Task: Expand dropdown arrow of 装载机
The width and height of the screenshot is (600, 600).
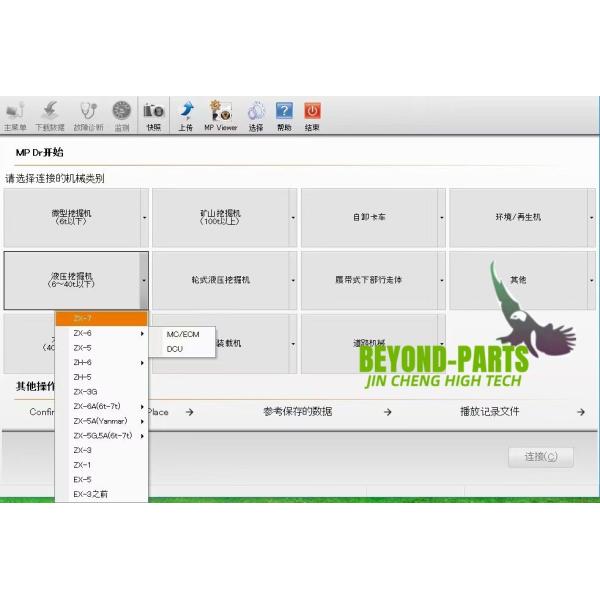Action: pos(293,344)
